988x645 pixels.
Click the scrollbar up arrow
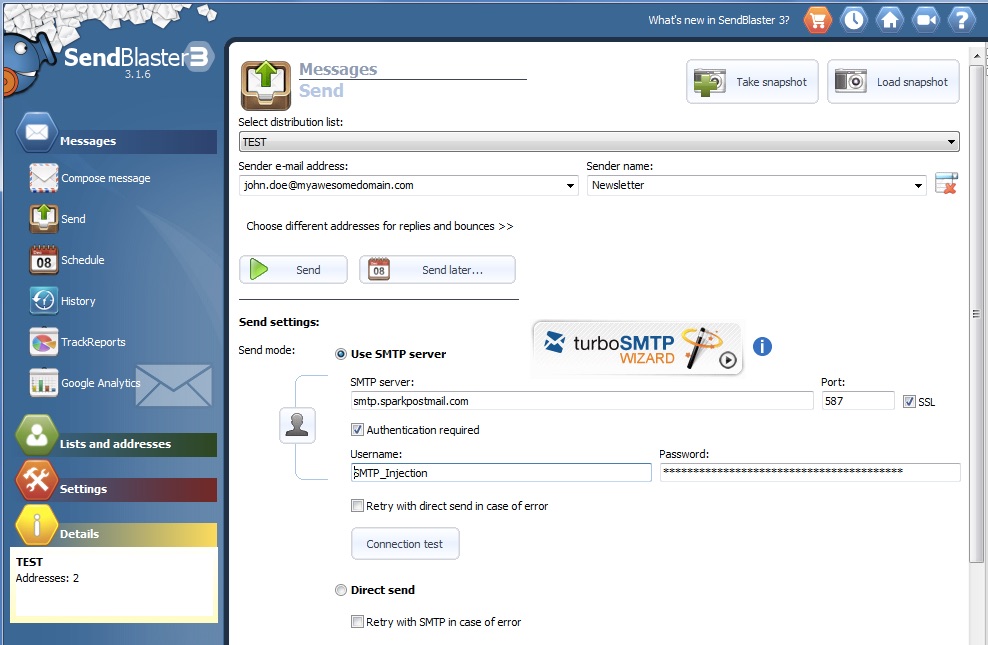pyautogui.click(x=976, y=56)
